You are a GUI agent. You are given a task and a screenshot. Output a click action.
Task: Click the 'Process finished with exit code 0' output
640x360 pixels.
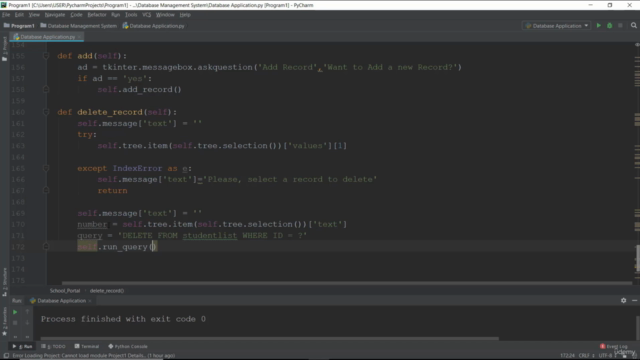click(x=123, y=319)
